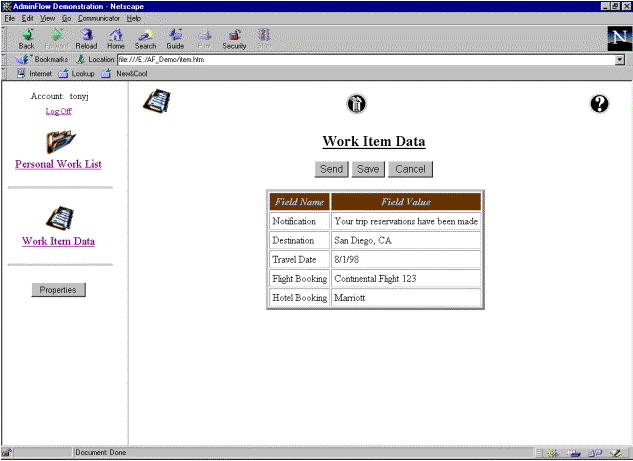This screenshot has width=633, height=461.
Task: Click the Log Off link
Action: pyautogui.click(x=59, y=111)
